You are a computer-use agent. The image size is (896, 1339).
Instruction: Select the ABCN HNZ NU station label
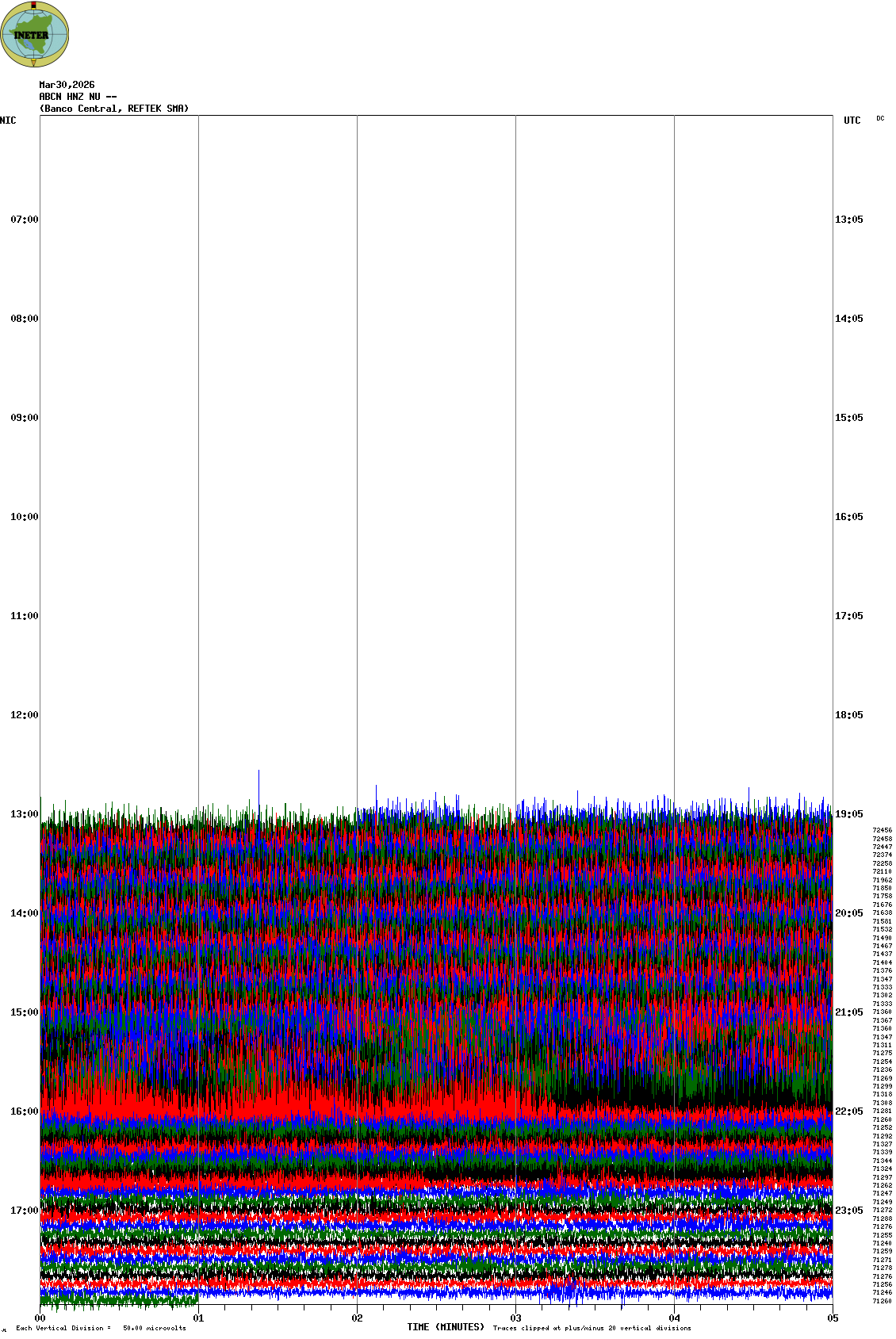[x=78, y=97]
